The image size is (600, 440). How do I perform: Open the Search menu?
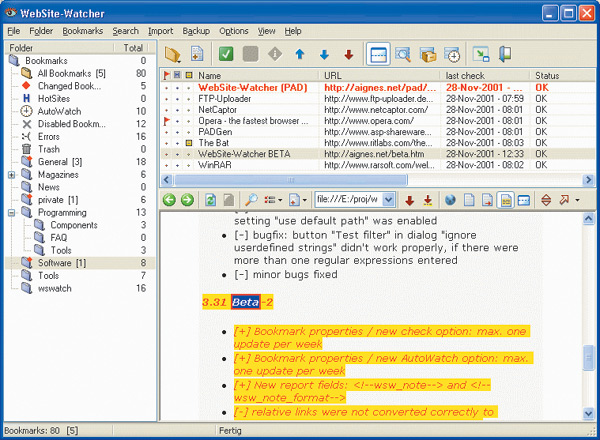pos(126,31)
